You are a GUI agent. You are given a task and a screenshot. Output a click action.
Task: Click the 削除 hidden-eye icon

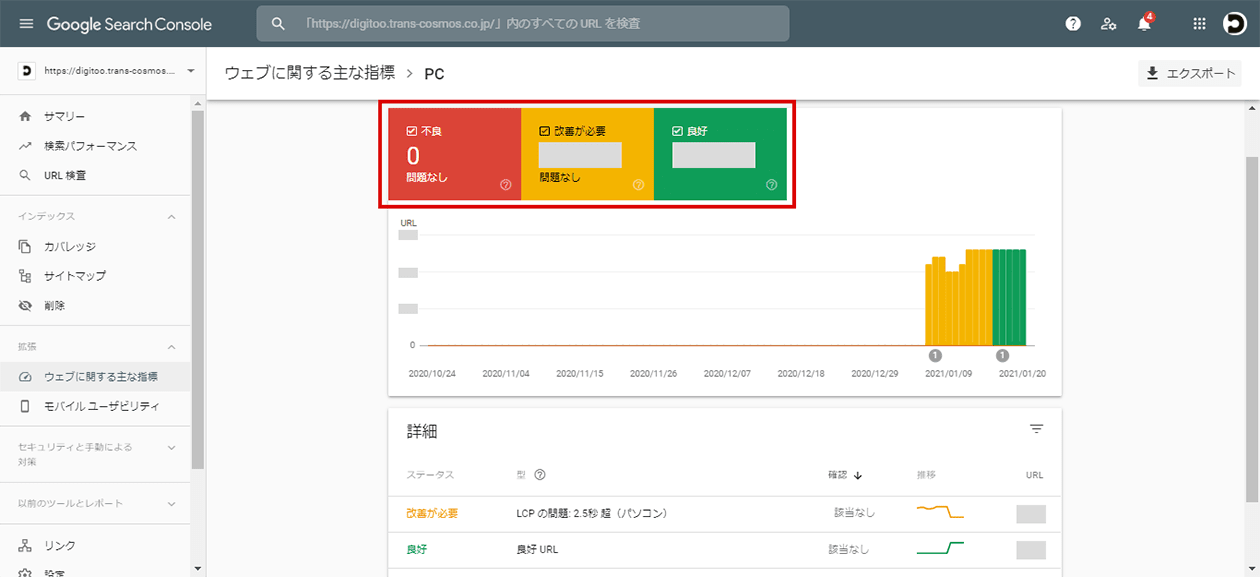[x=26, y=305]
